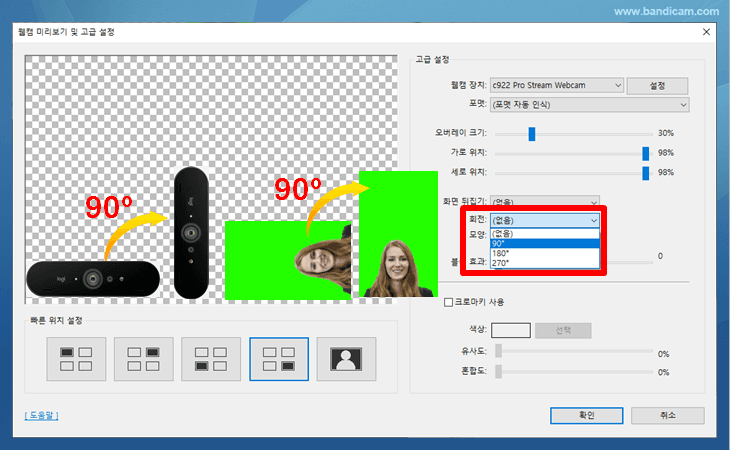
Task: Click the 오버레이 크기 slider handle
Action: pyautogui.click(x=532, y=133)
